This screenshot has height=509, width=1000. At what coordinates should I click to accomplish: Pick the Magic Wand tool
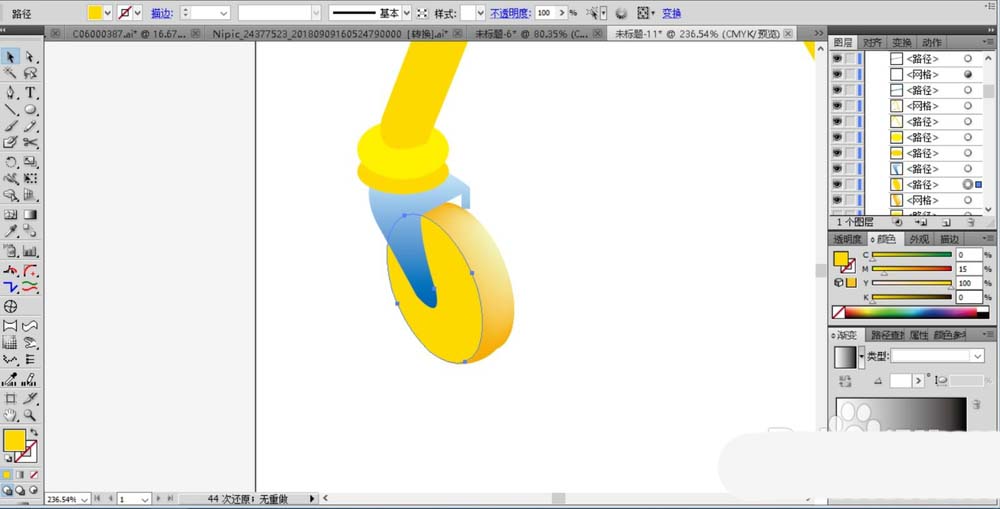pos(10,73)
